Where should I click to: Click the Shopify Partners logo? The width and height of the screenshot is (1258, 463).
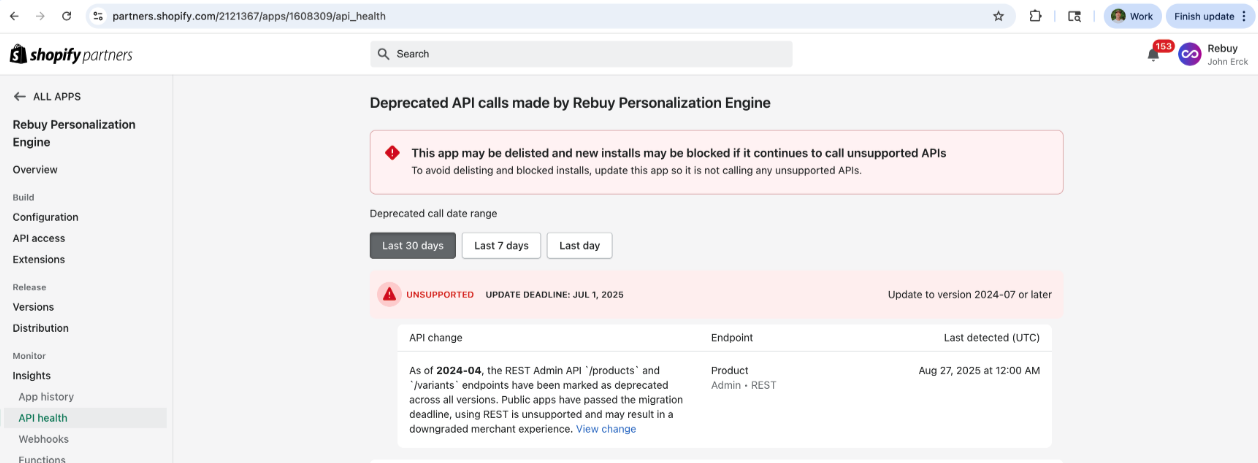[x=71, y=54]
